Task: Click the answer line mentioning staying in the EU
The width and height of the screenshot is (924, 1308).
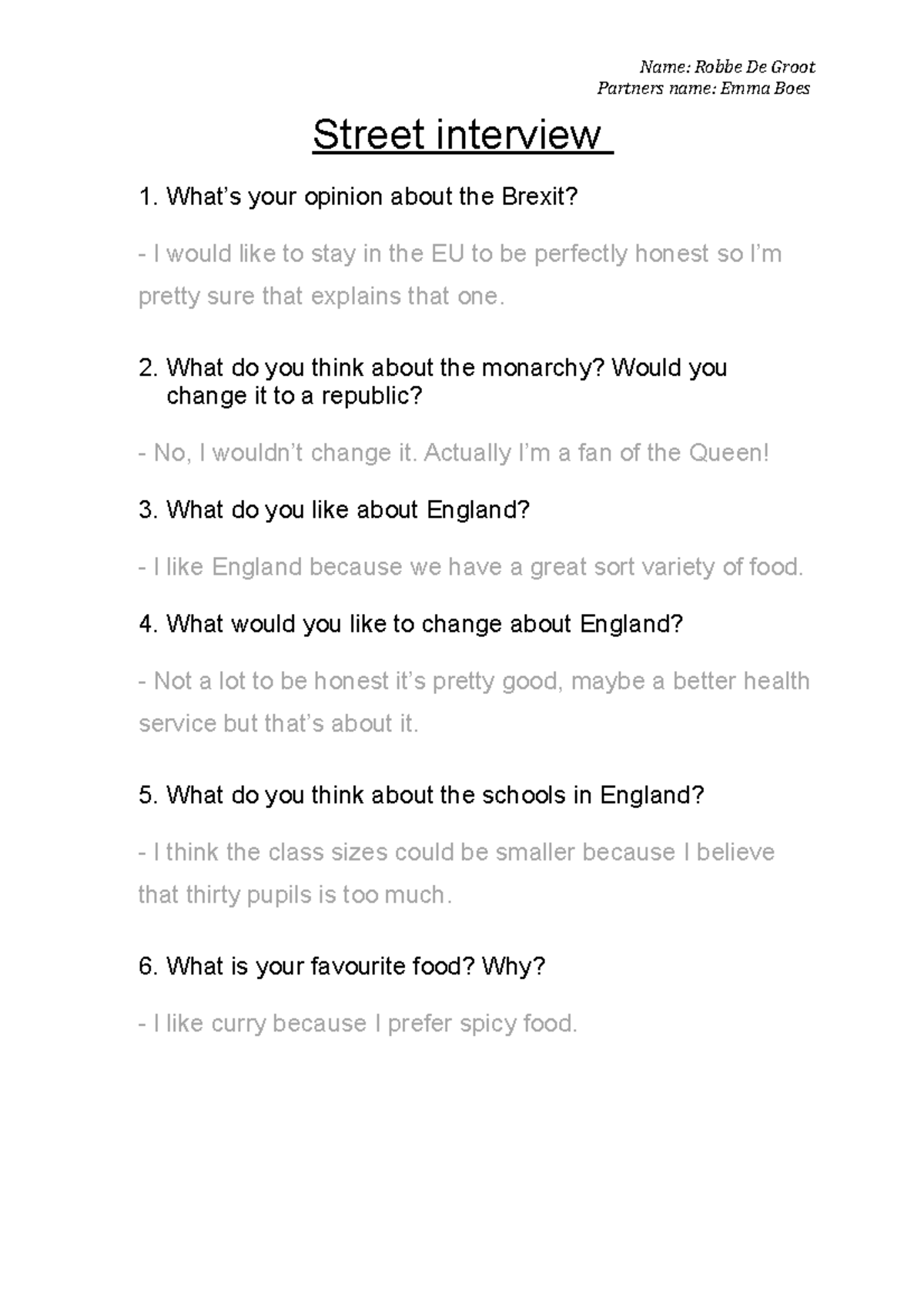Action: 460,254
